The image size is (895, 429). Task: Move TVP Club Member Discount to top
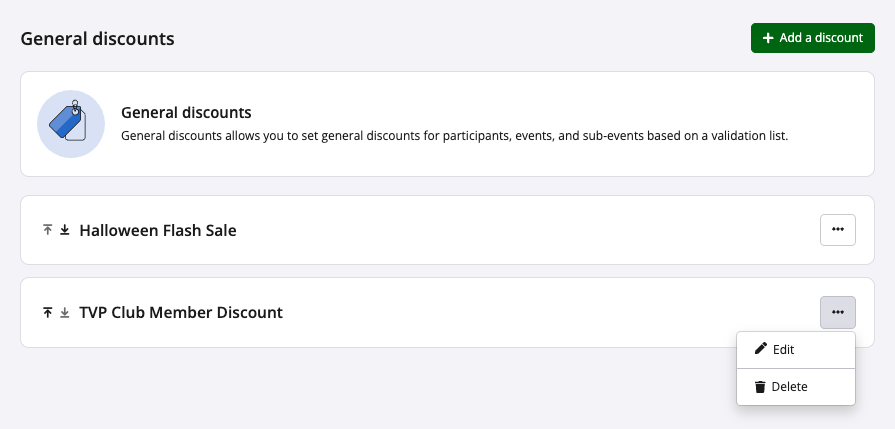pyautogui.click(x=47, y=312)
